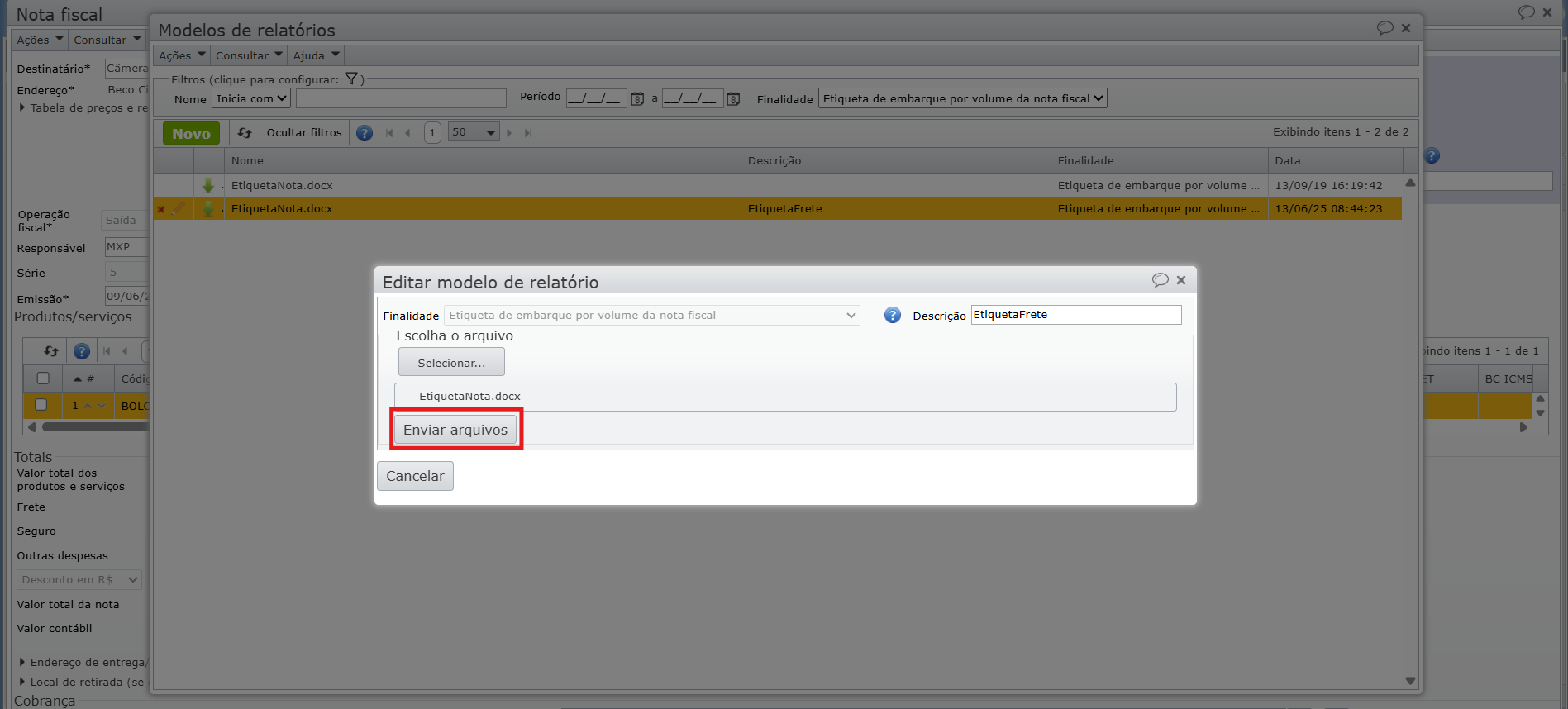Refresh the report models list
The image size is (1568, 709).
(245, 133)
